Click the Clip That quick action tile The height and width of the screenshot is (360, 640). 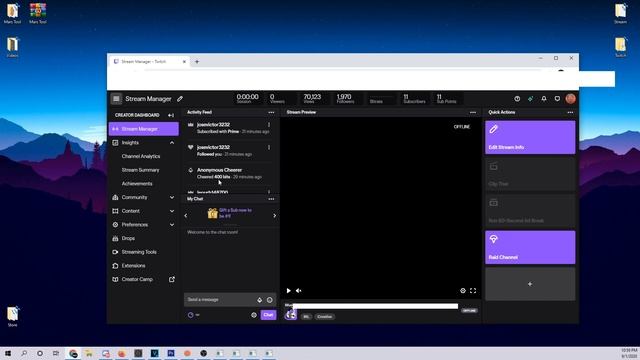tap(530, 174)
